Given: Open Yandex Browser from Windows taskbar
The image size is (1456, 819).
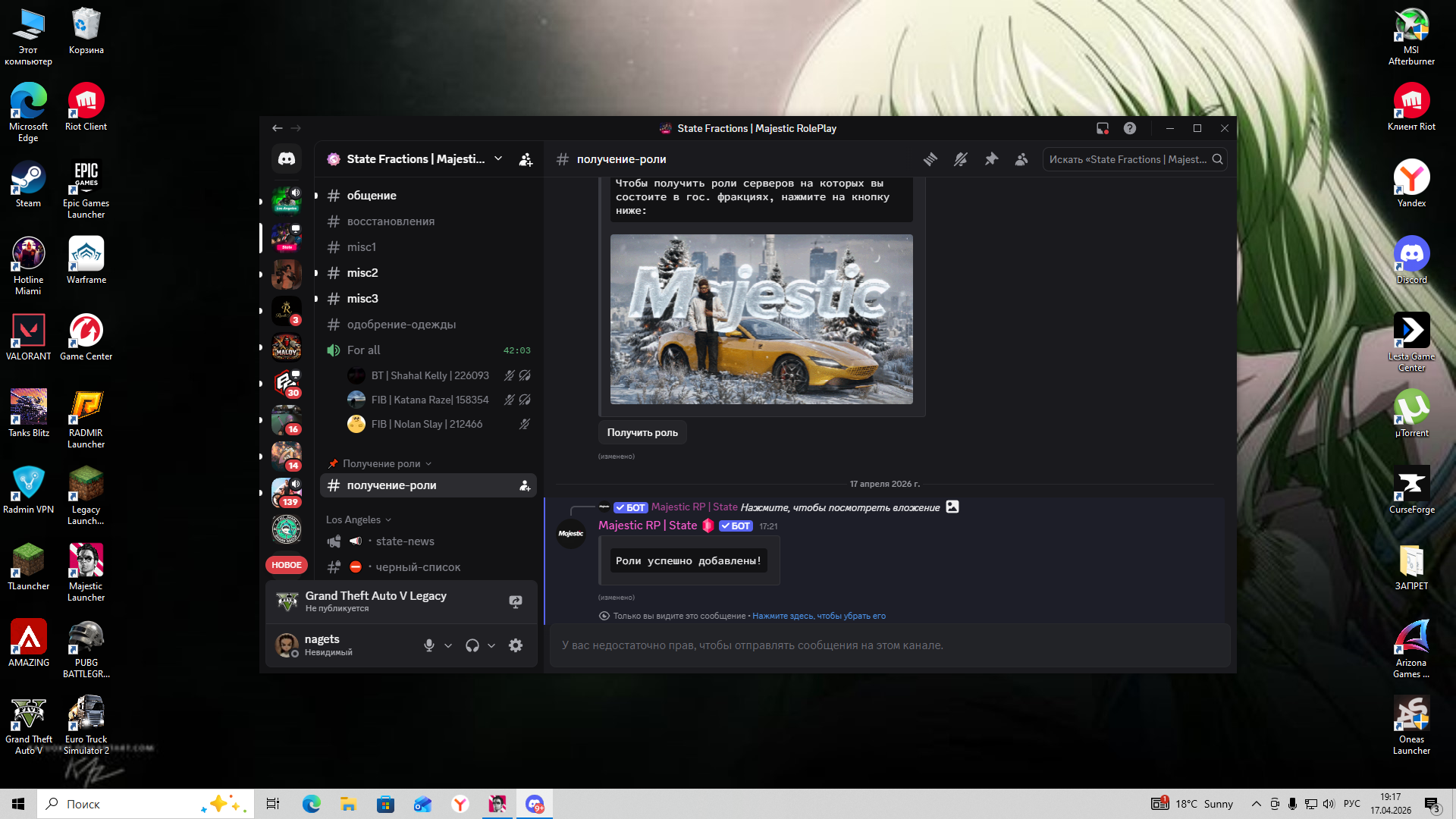Looking at the screenshot, I should 460,804.
